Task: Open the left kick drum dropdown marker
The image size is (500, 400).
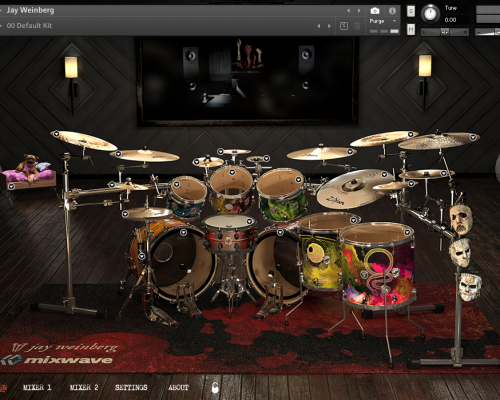Action: [183, 232]
